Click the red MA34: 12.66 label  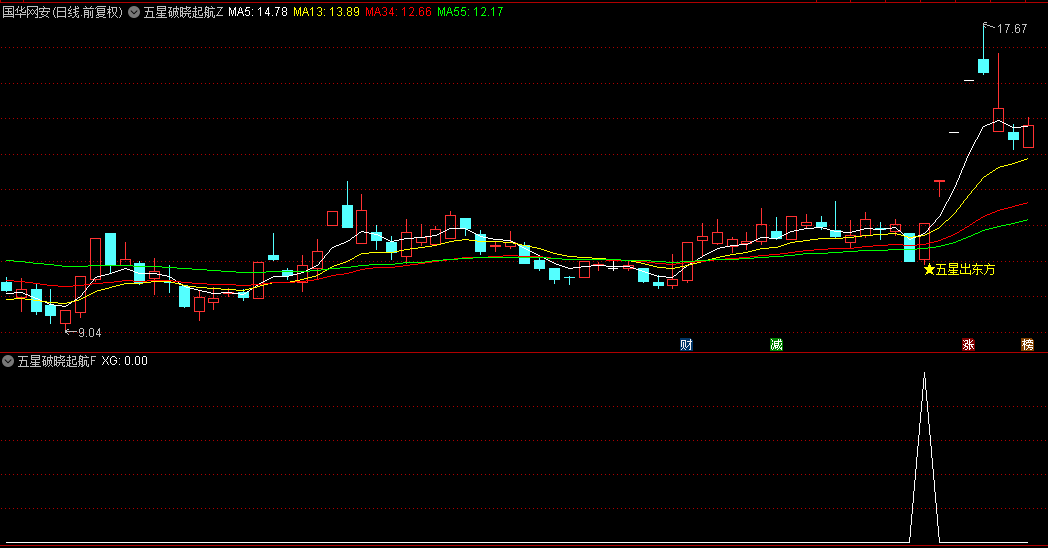pos(398,12)
